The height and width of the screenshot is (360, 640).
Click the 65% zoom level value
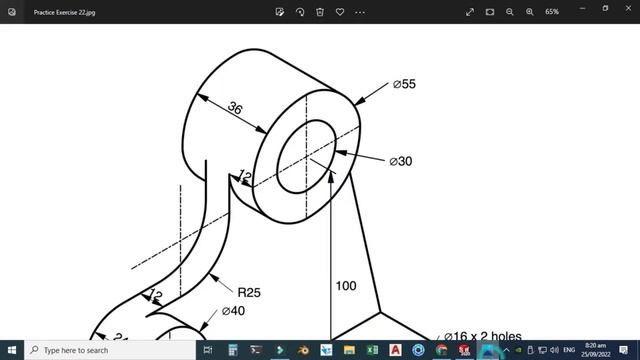click(x=552, y=12)
